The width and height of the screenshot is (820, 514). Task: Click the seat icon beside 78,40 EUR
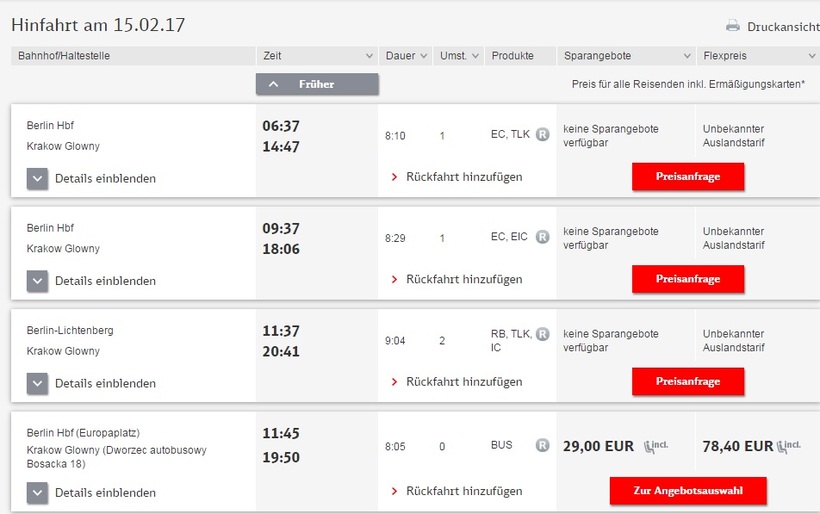(789, 446)
